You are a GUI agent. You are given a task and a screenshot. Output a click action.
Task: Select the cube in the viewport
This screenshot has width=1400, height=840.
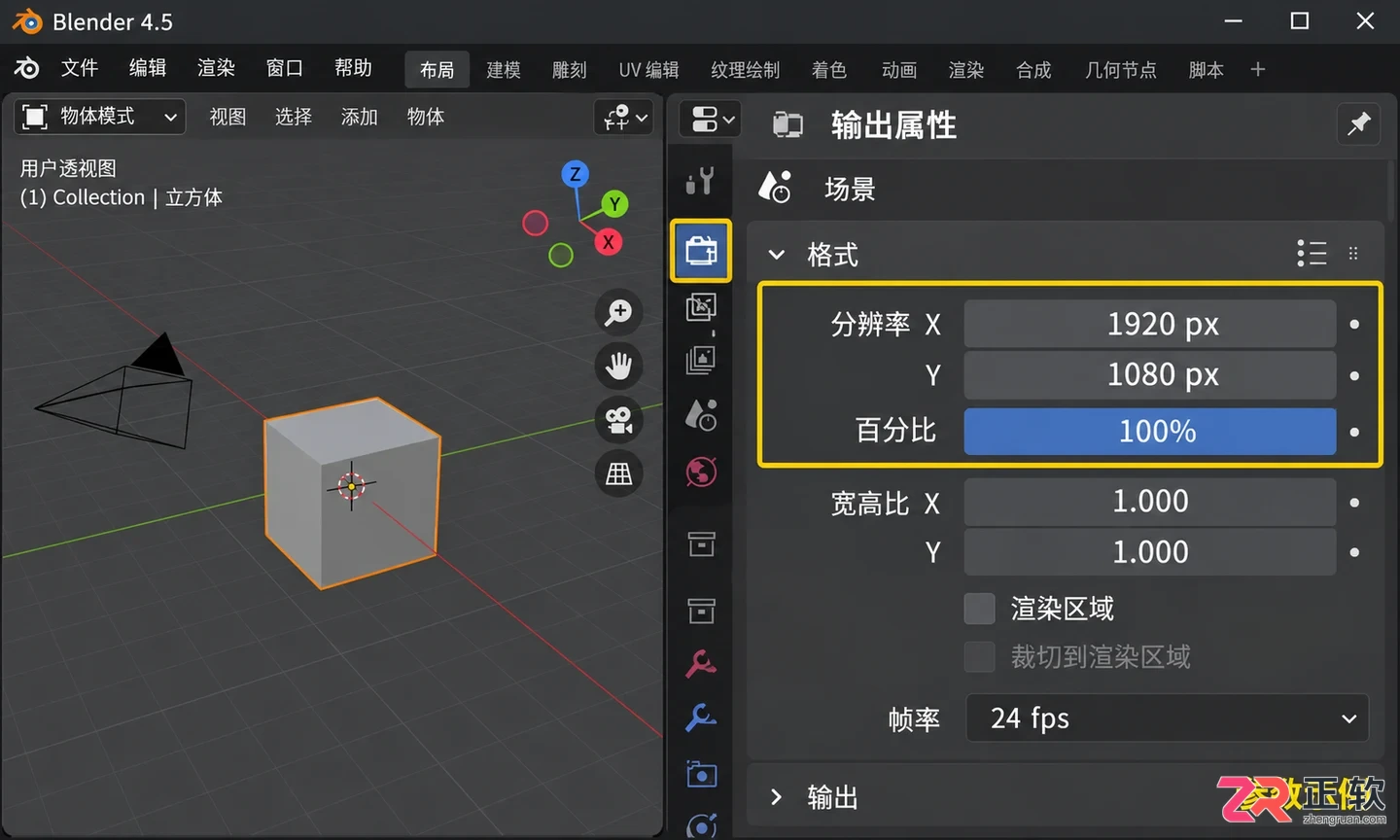coord(352,492)
